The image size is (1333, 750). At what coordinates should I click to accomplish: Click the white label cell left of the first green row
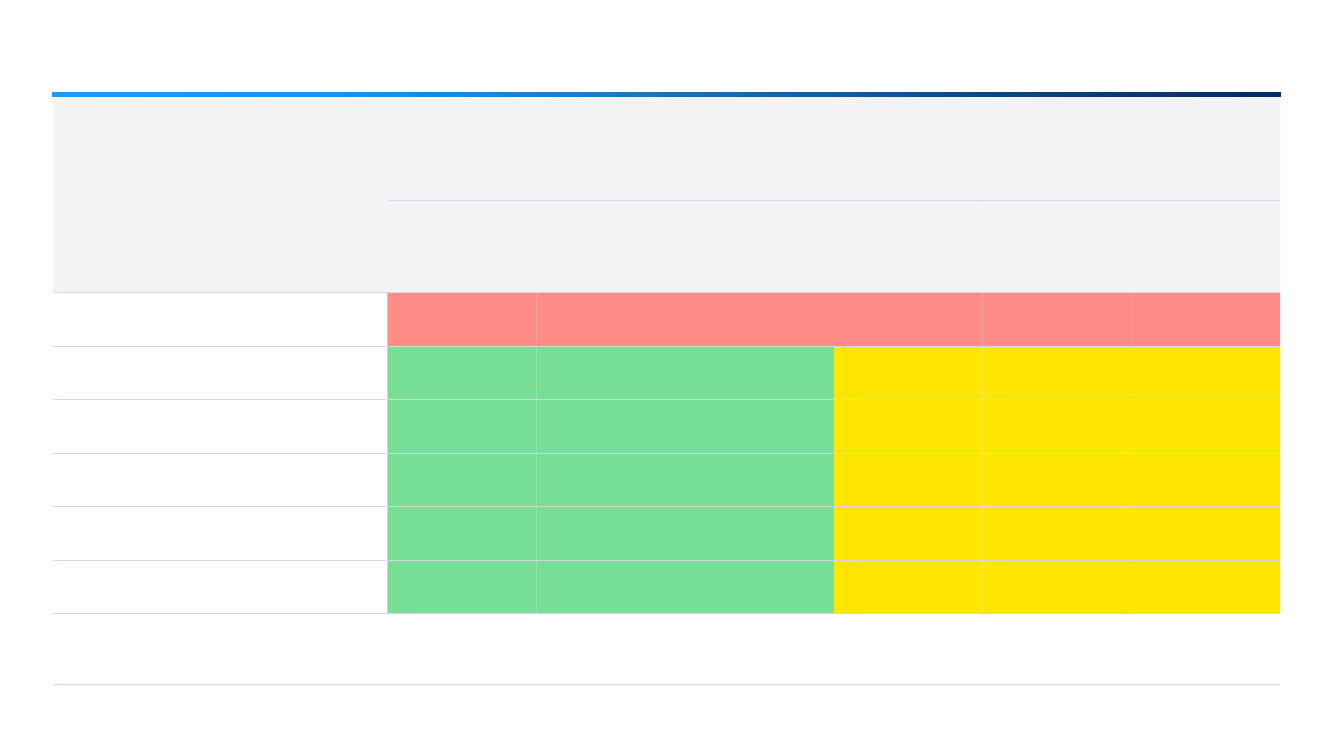(219, 373)
